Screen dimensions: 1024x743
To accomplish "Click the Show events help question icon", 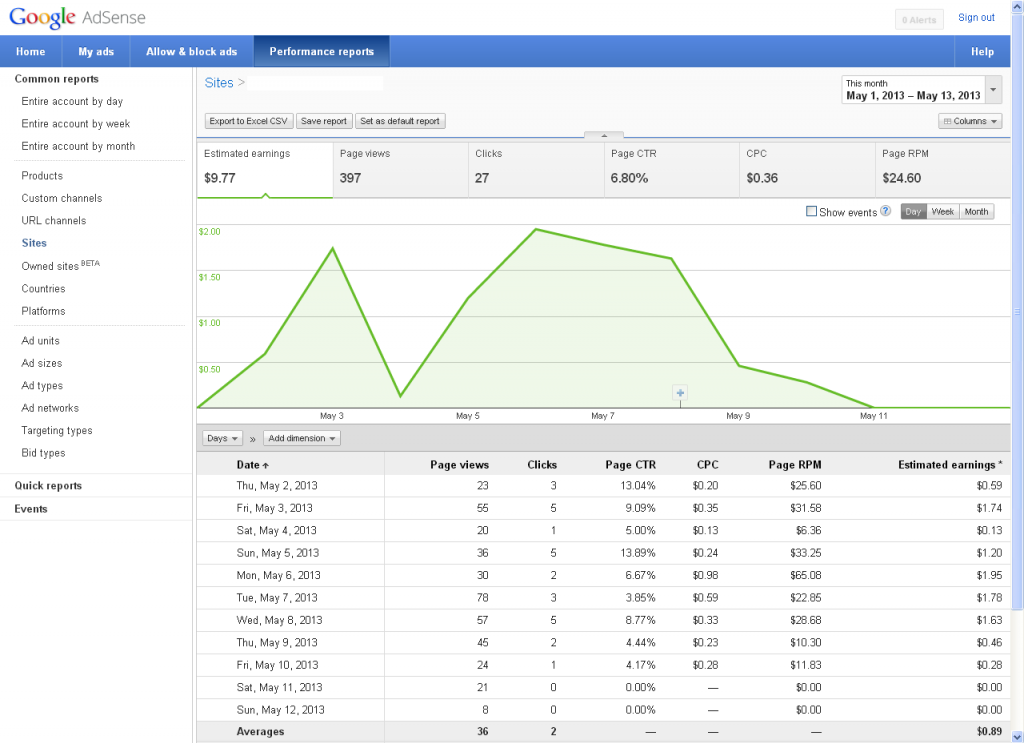I will [885, 212].
